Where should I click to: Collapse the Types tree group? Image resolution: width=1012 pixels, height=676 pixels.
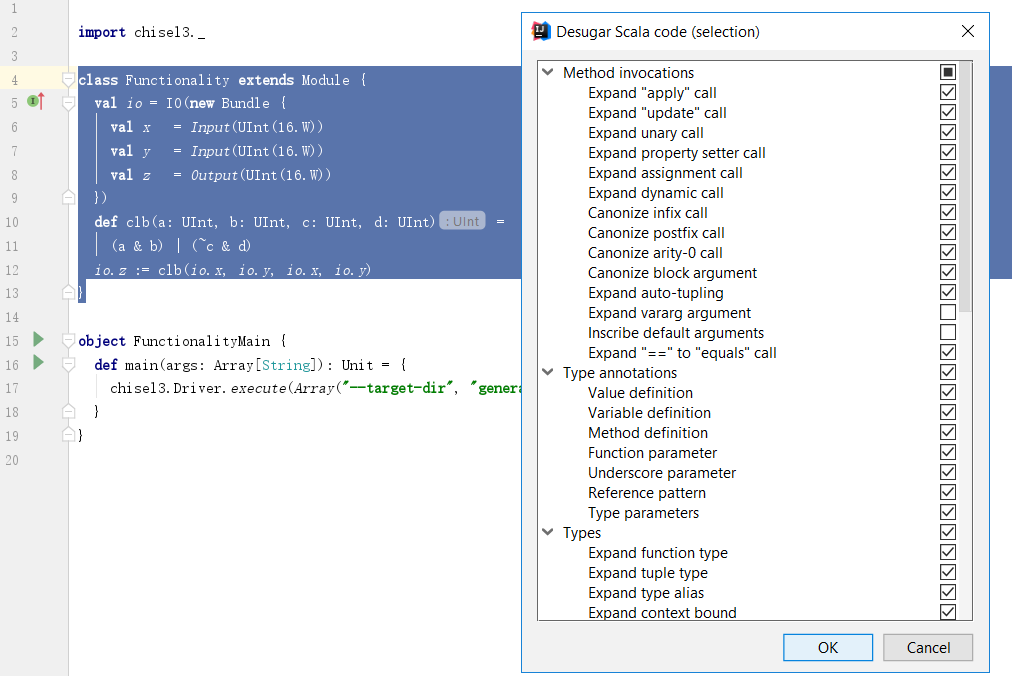point(548,532)
